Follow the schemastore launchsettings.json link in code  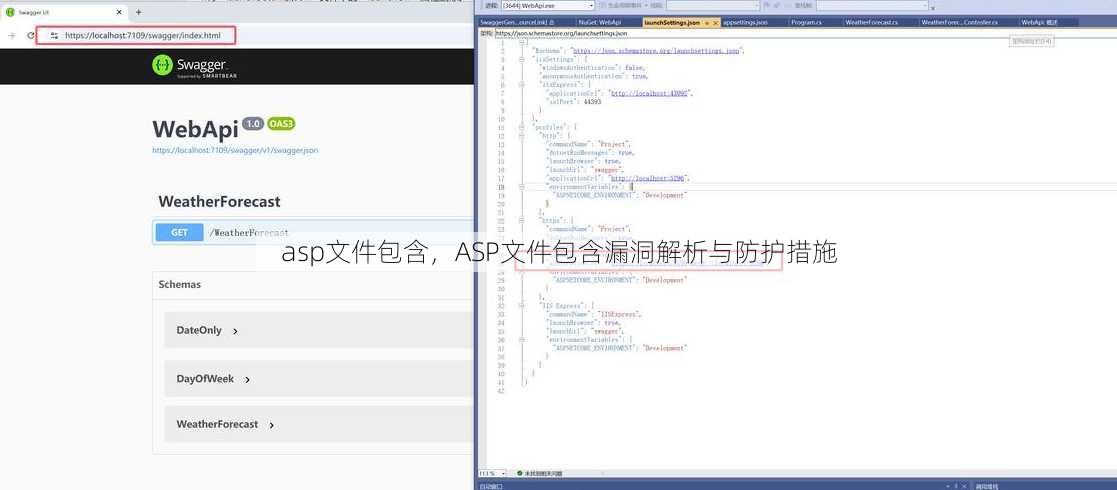[x=656, y=51]
